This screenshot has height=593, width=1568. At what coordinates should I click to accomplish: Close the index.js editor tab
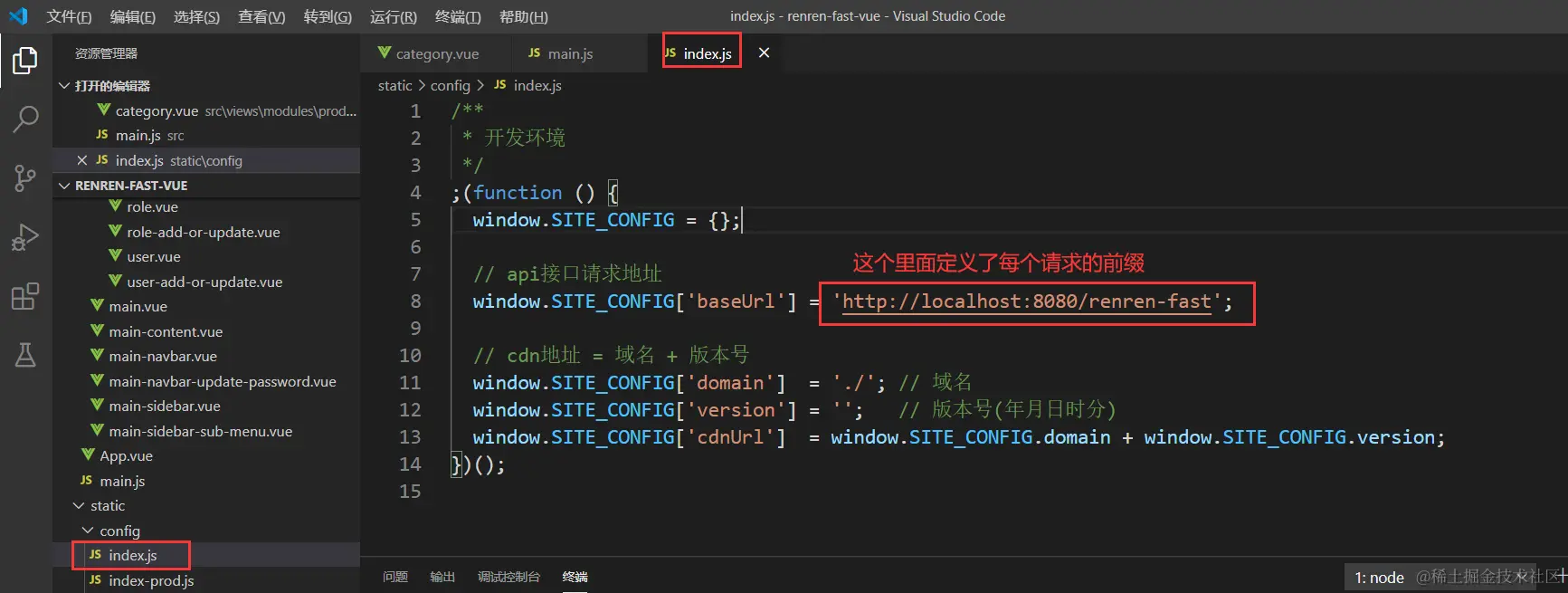pyautogui.click(x=764, y=53)
